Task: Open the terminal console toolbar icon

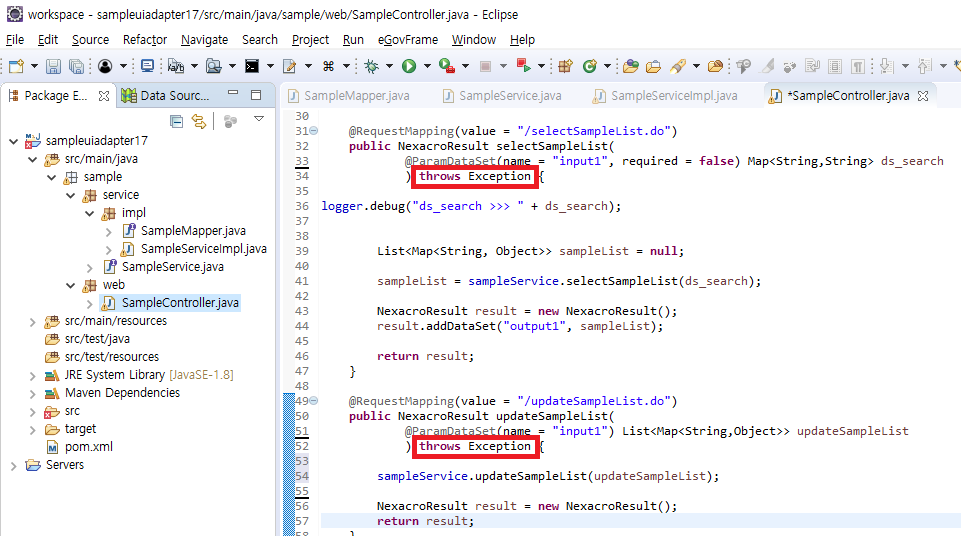Action: (252, 66)
